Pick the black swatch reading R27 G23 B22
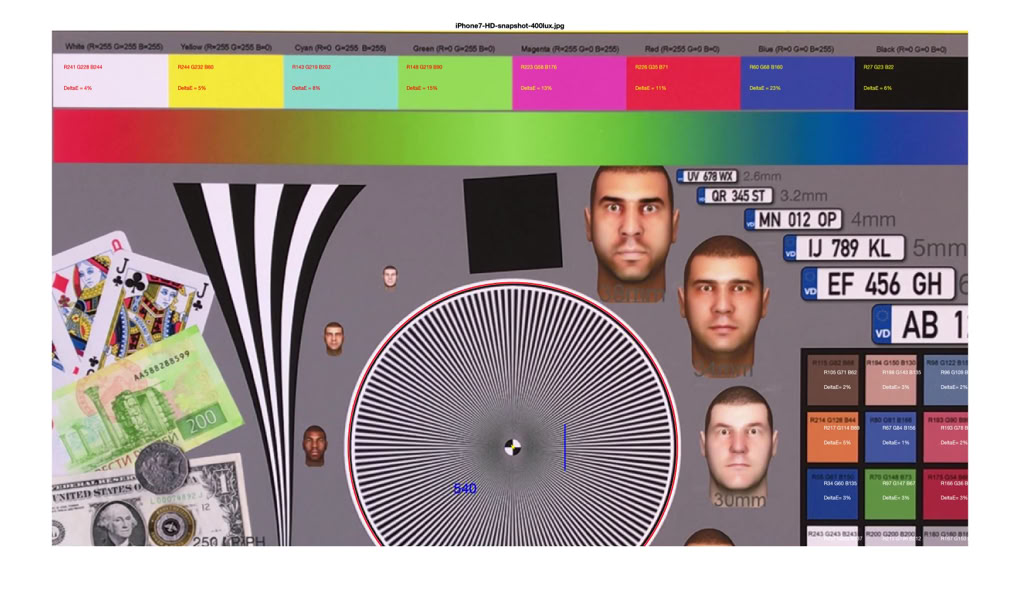Viewport: 1020px width, 606px height. 911,83
